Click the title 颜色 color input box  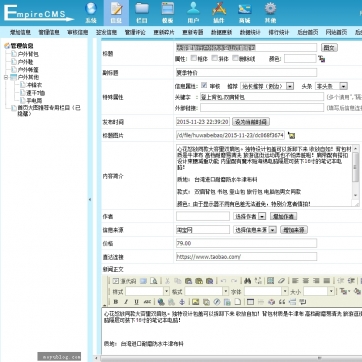click(300, 59)
